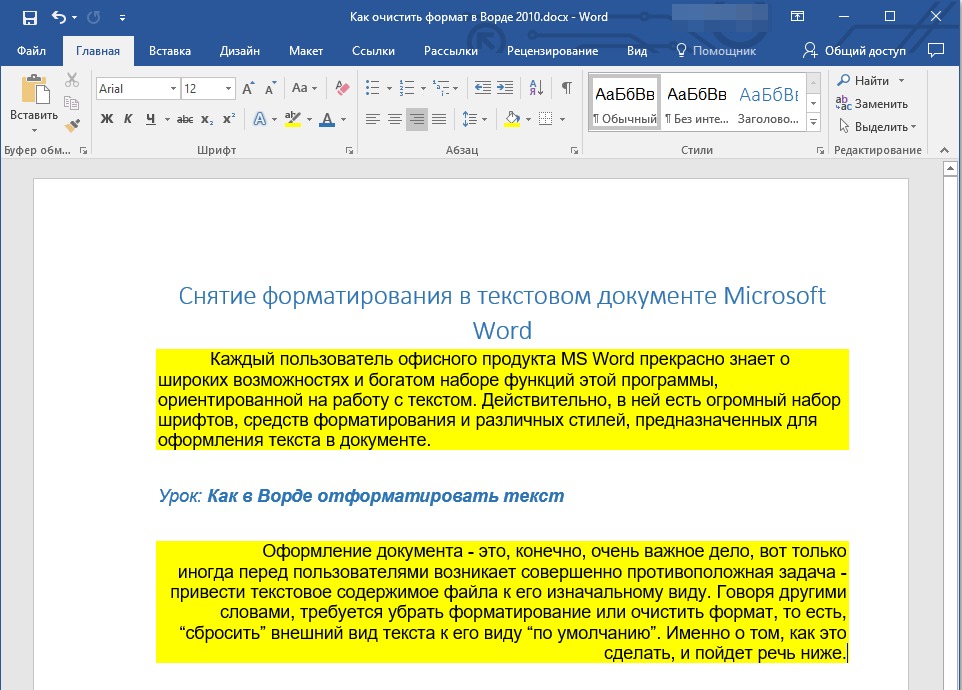Open the Arial font name dropdown
The image size is (962, 690).
point(173,89)
